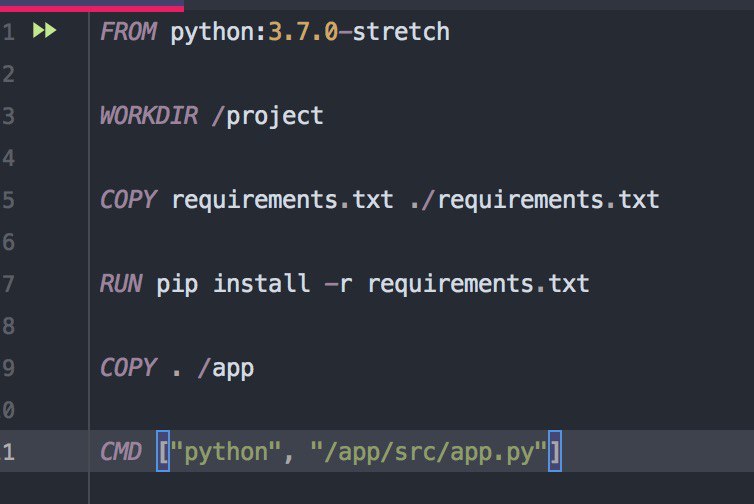
Task: Click the /project path text
Action: (x=267, y=117)
